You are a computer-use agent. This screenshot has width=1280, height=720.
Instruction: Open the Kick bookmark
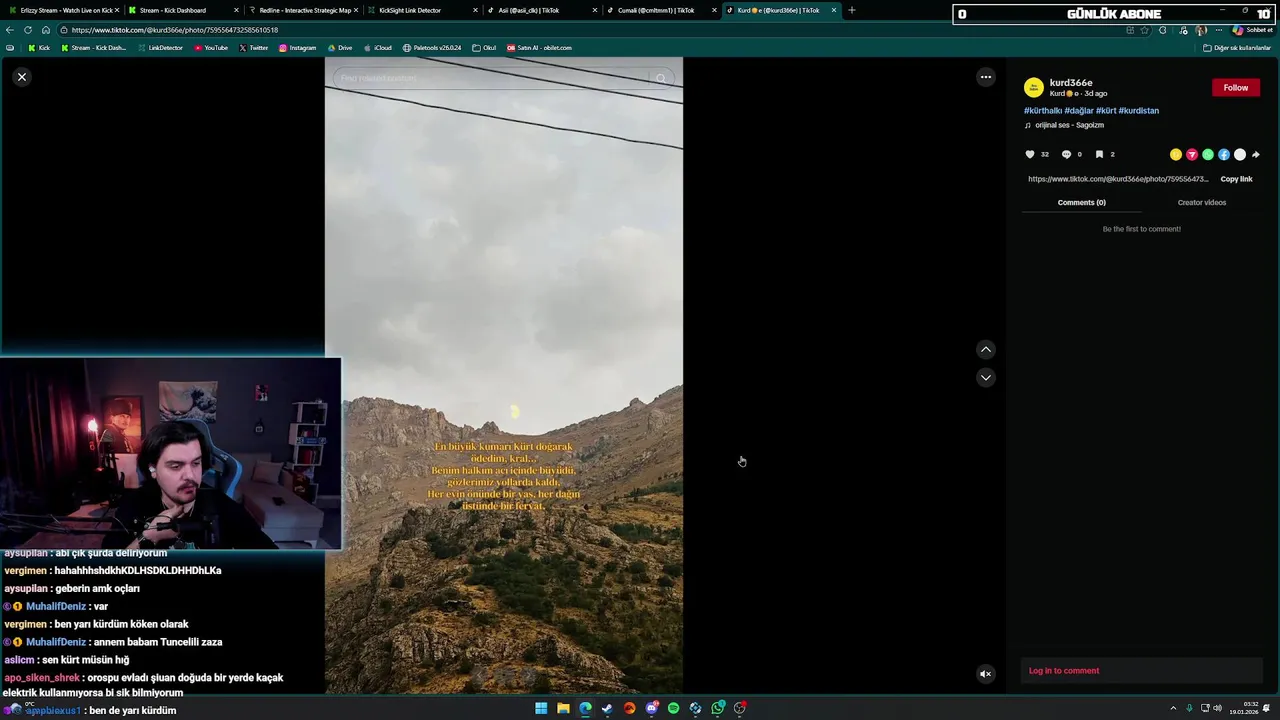click(x=39, y=48)
